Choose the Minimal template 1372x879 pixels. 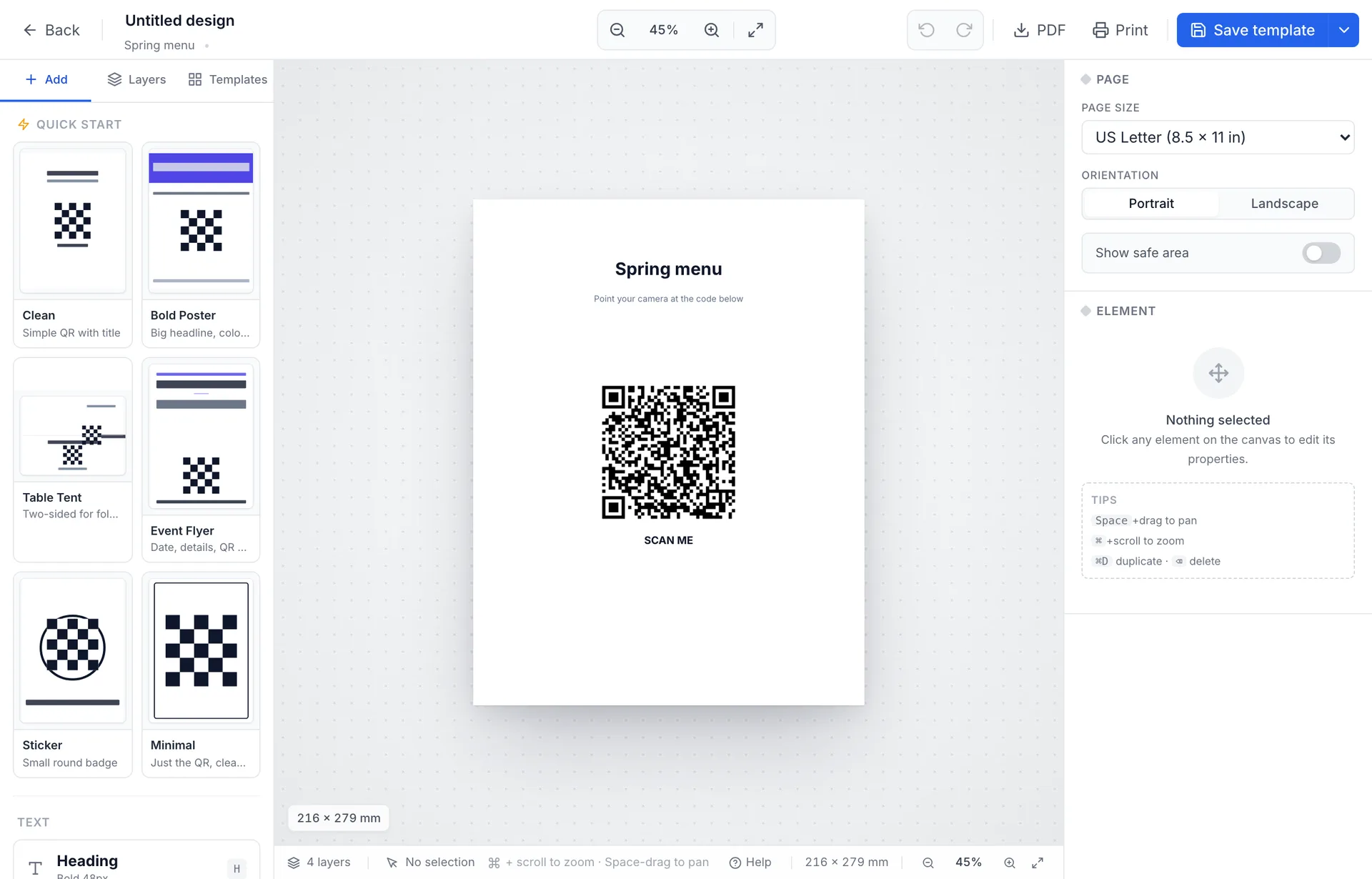click(x=201, y=675)
